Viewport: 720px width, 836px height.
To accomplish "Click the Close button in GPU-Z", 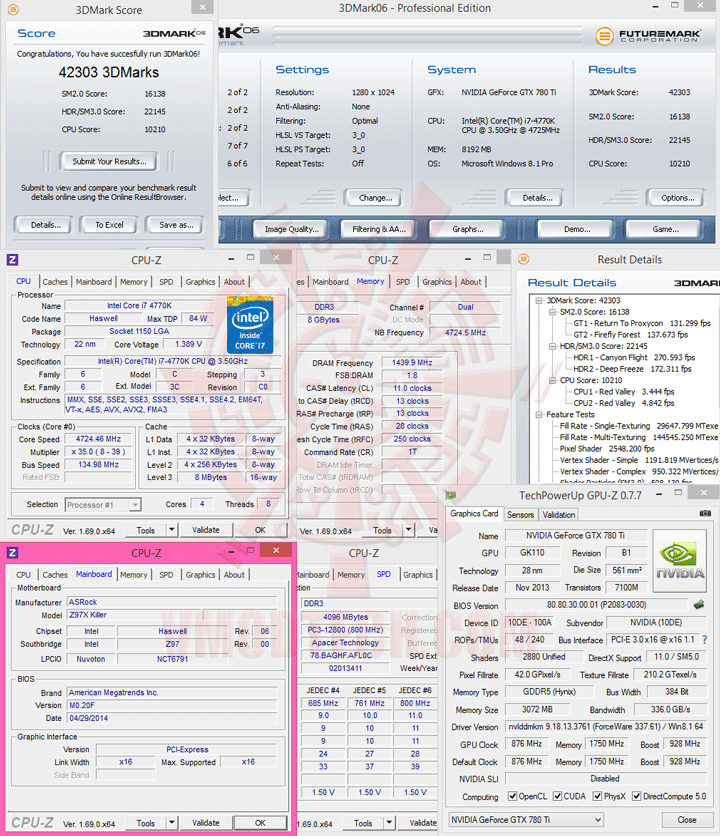I will tap(686, 819).
